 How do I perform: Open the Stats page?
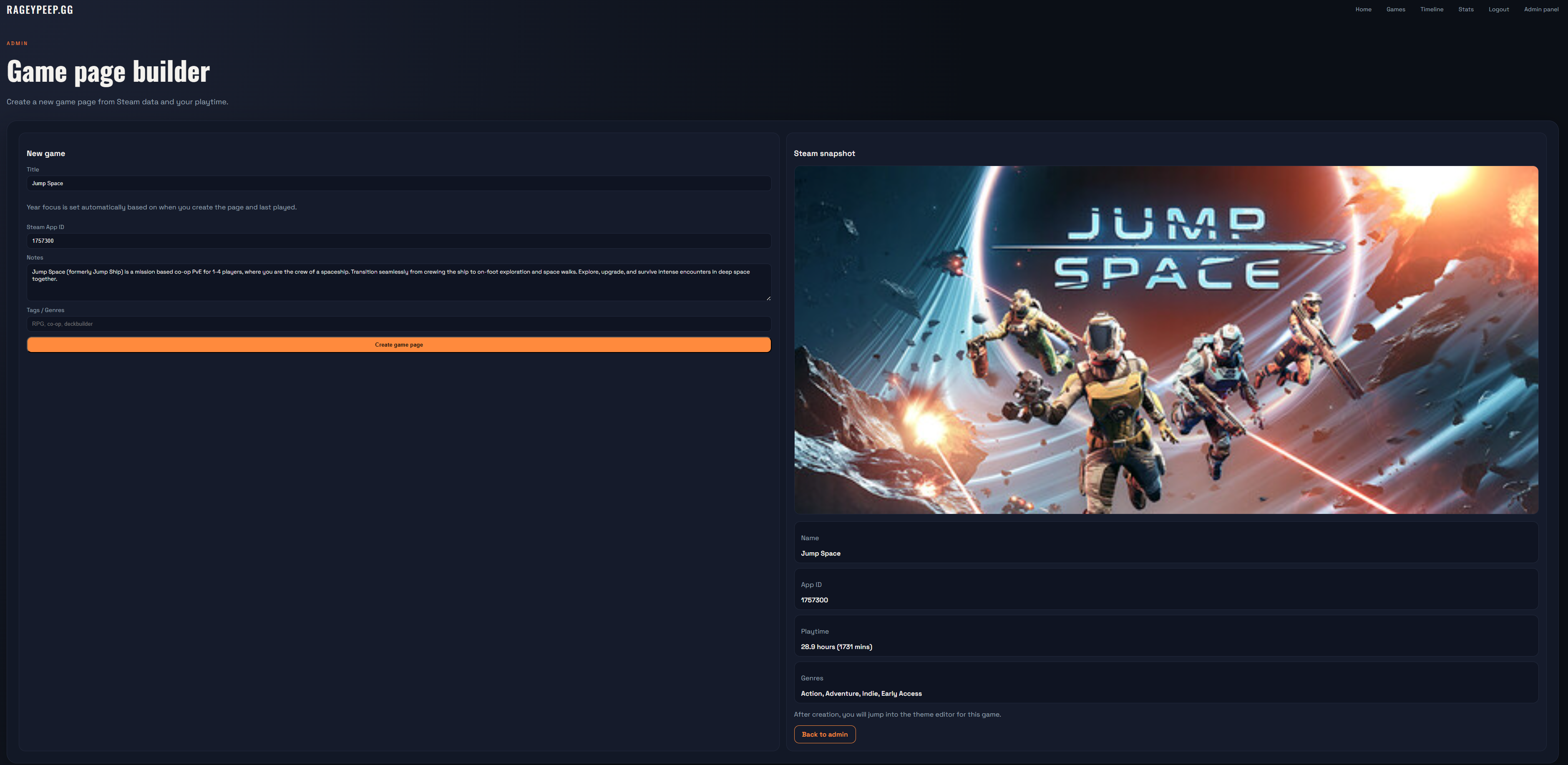(x=1466, y=9)
